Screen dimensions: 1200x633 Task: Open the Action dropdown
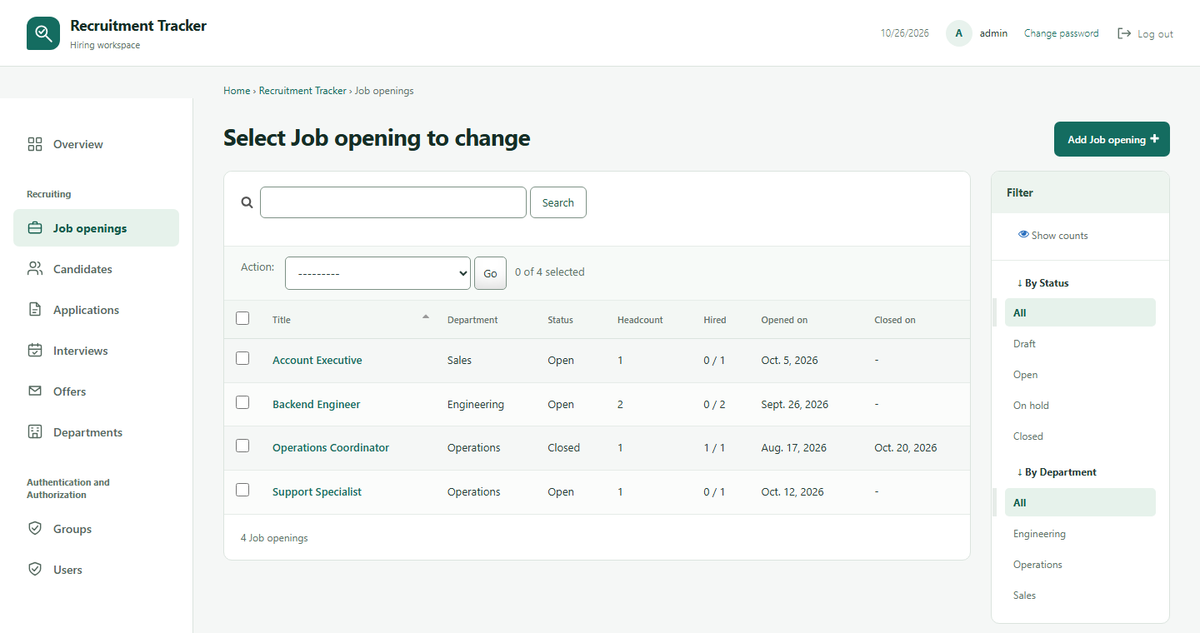point(378,273)
